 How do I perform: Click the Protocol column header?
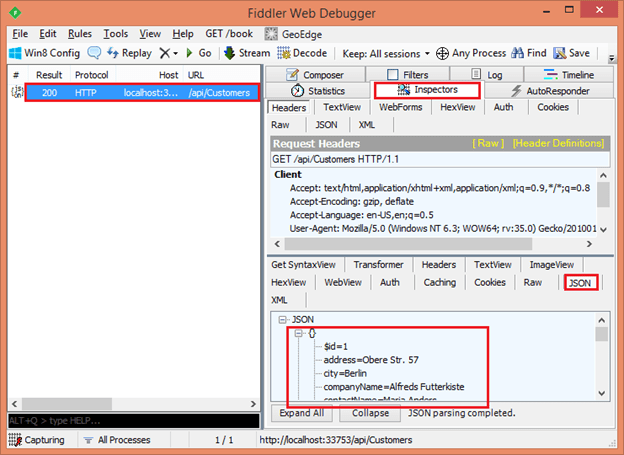coord(92,75)
